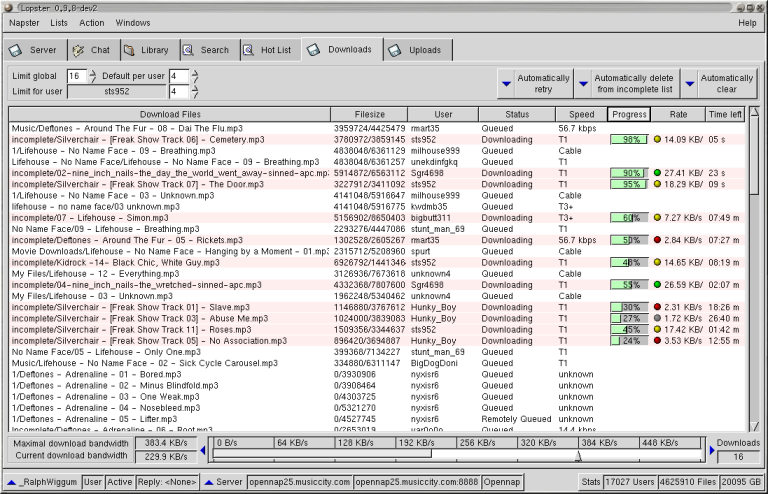This screenshot has height=494, width=768.
Task: Open the Library tab
Action: [x=149, y=50]
